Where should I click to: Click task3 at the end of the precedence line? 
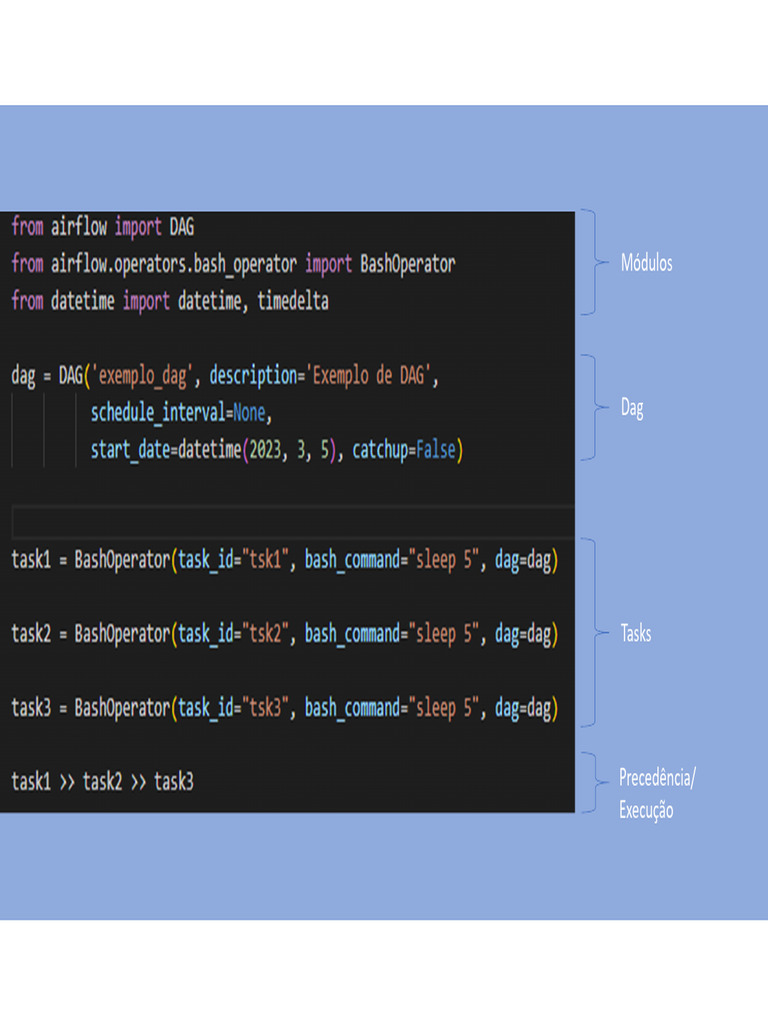(x=173, y=782)
